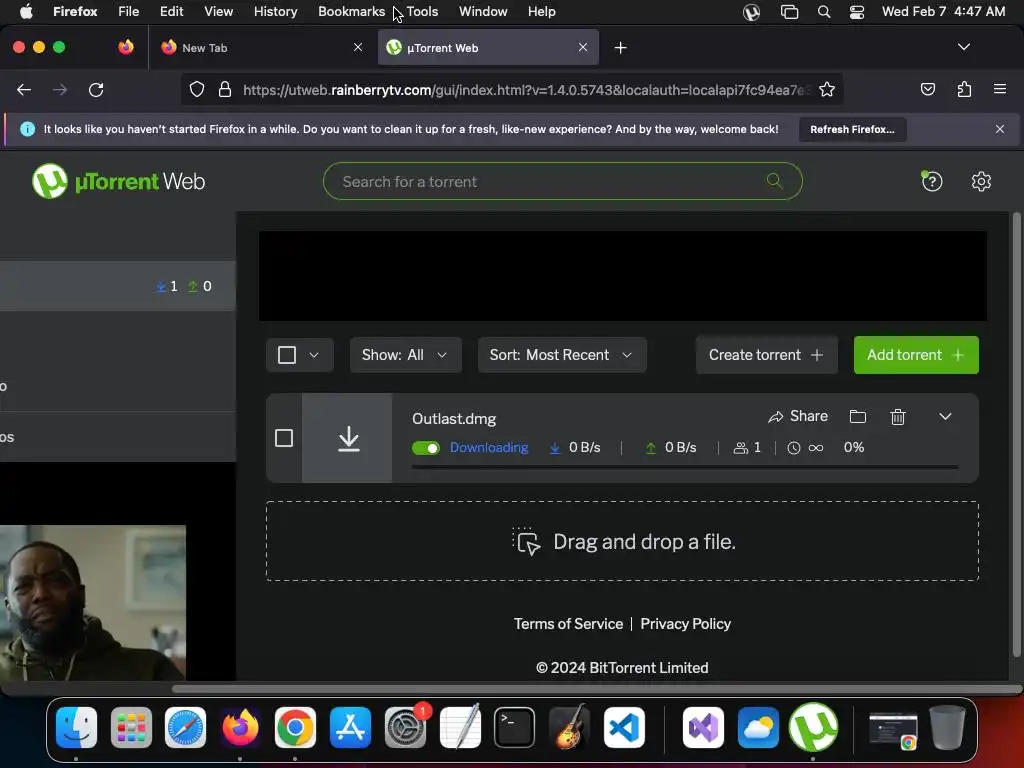Click the Create torrent button

click(766, 355)
